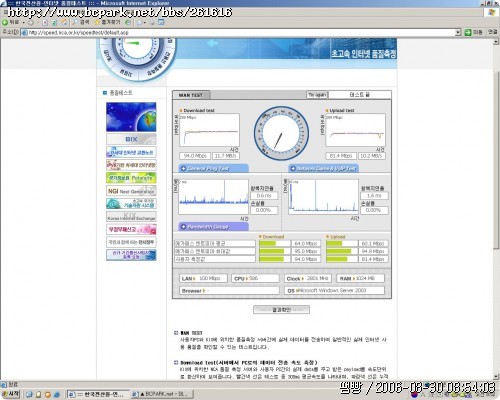Open the Mail button dropdown arrow
This screenshot has width=500, height=400.
[x=145, y=23]
